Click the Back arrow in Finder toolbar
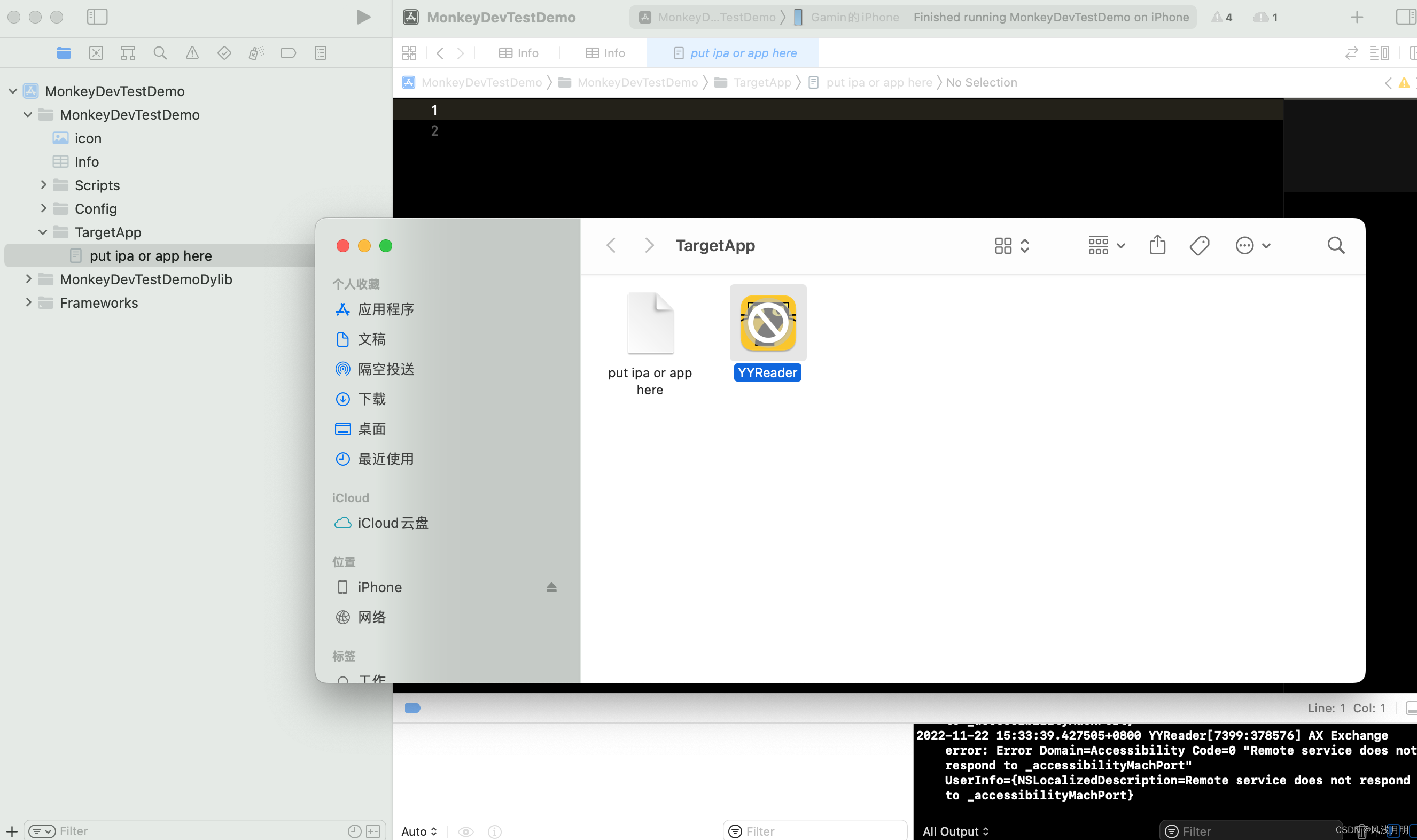This screenshot has width=1417, height=840. 611,245
